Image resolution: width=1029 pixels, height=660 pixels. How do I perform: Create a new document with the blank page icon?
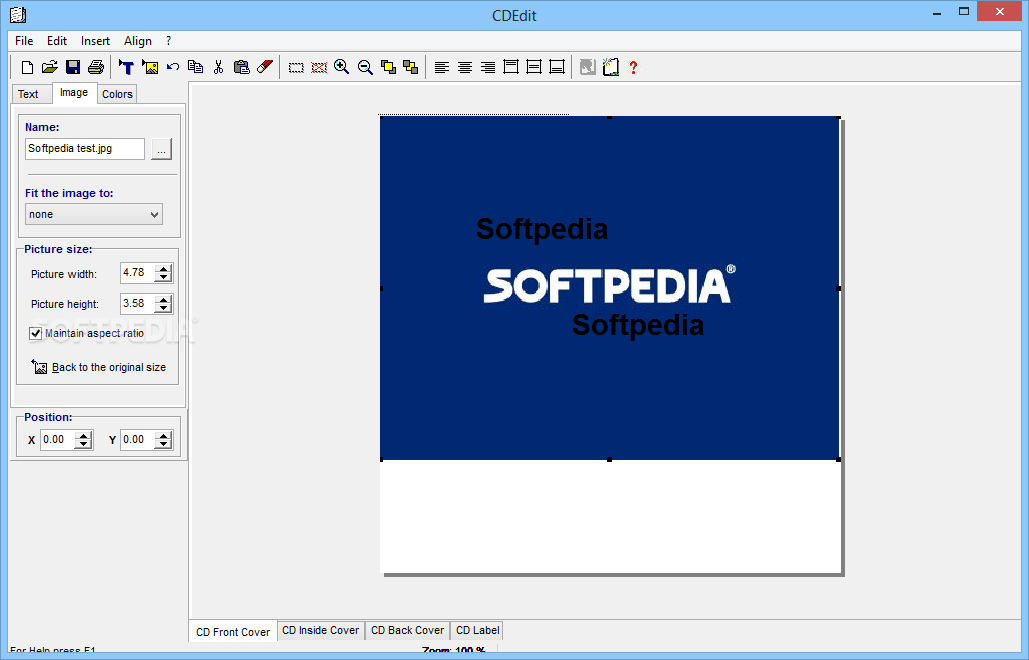(27, 67)
